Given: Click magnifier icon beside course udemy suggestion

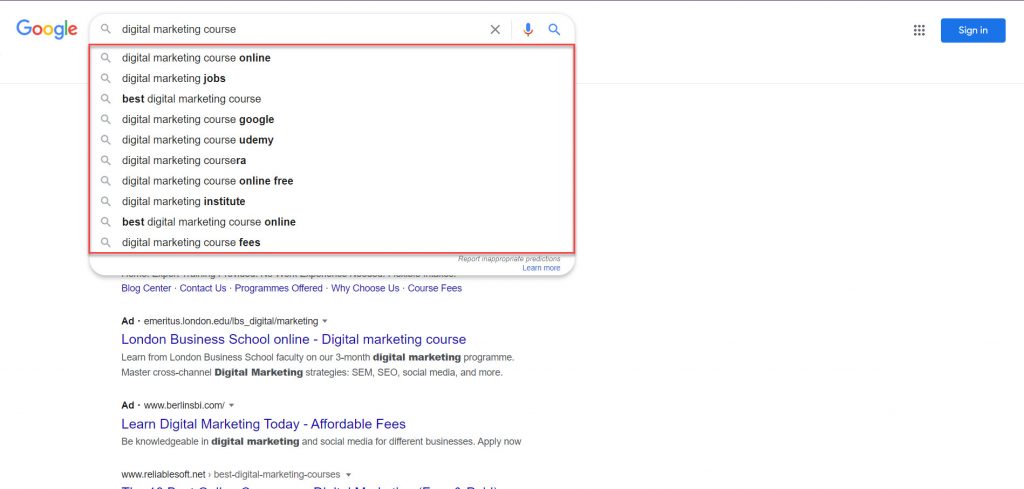Looking at the screenshot, I should (106, 140).
